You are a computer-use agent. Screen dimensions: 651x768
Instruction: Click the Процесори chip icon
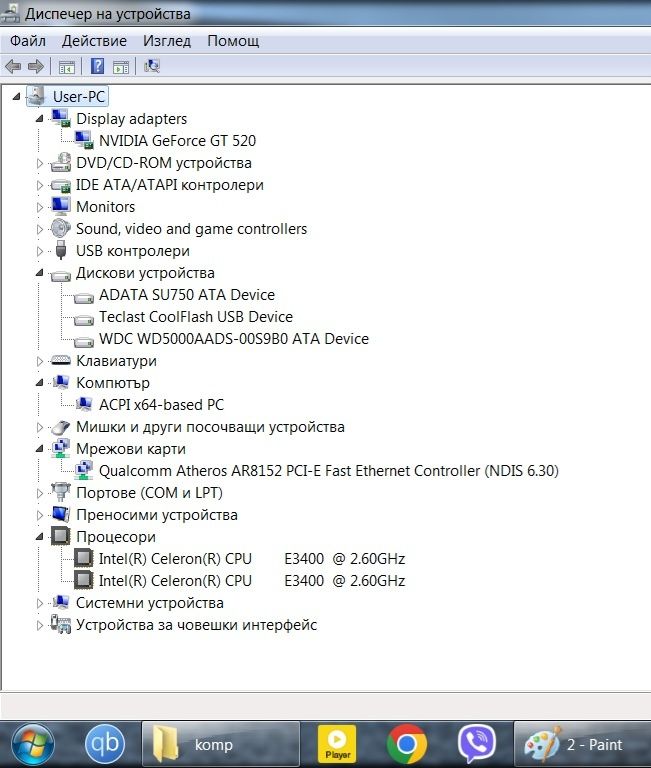[x=61, y=536]
